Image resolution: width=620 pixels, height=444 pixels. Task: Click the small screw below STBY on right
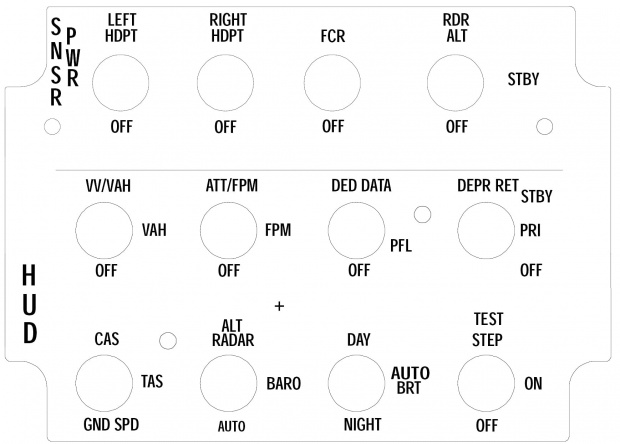(545, 127)
